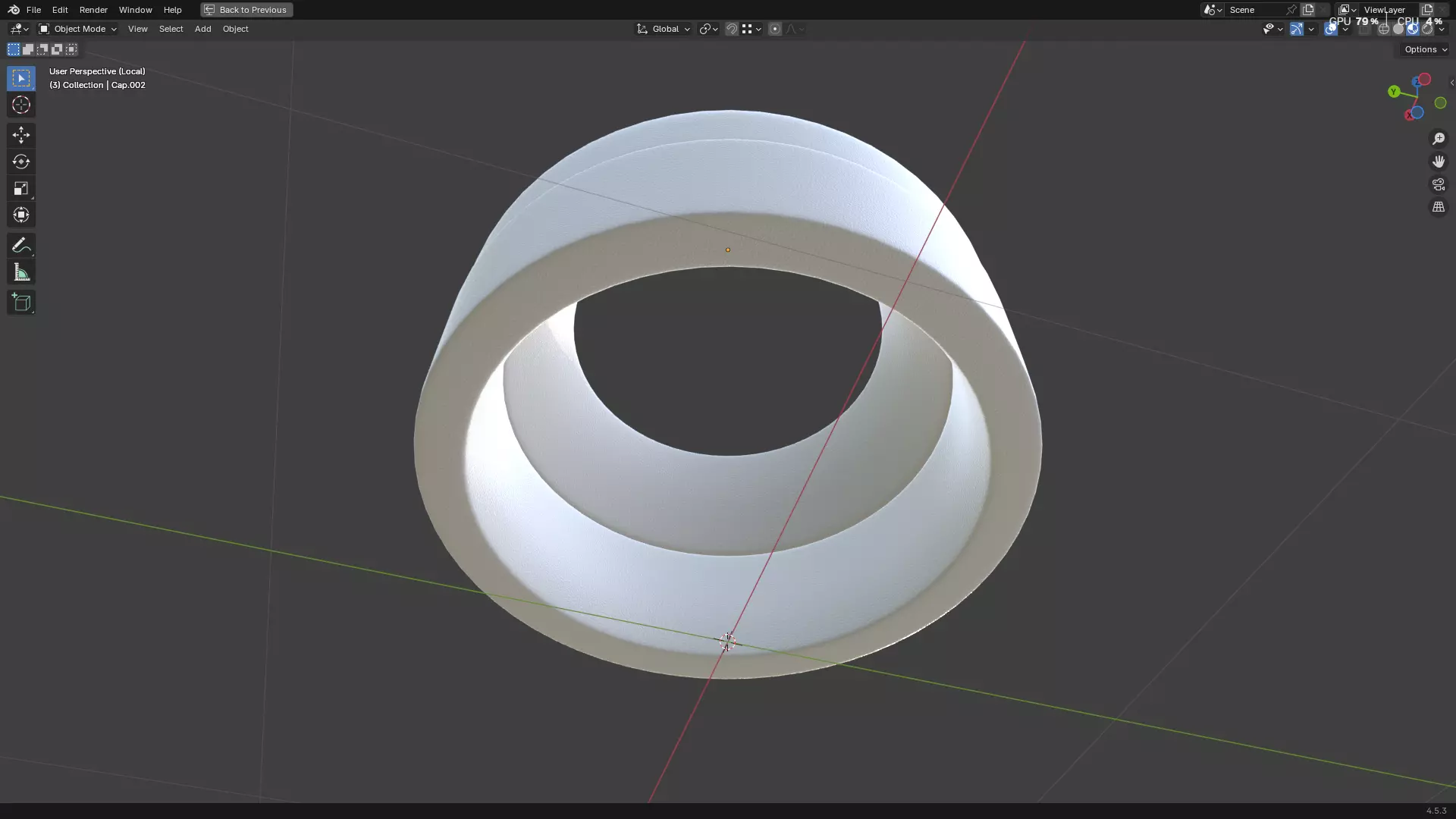
Task: Switch orthographic/perspective grid icon
Action: [x=1438, y=207]
